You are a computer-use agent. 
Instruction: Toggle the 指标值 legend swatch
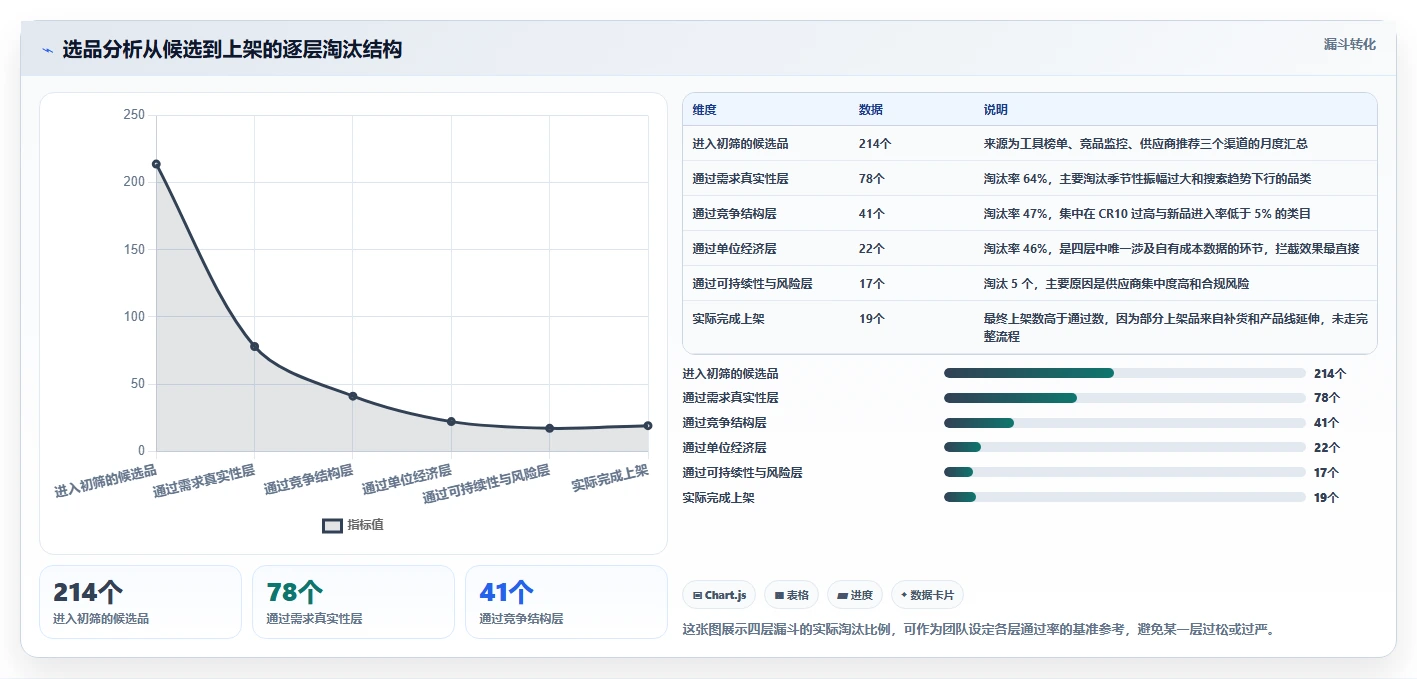pyautogui.click(x=332, y=525)
